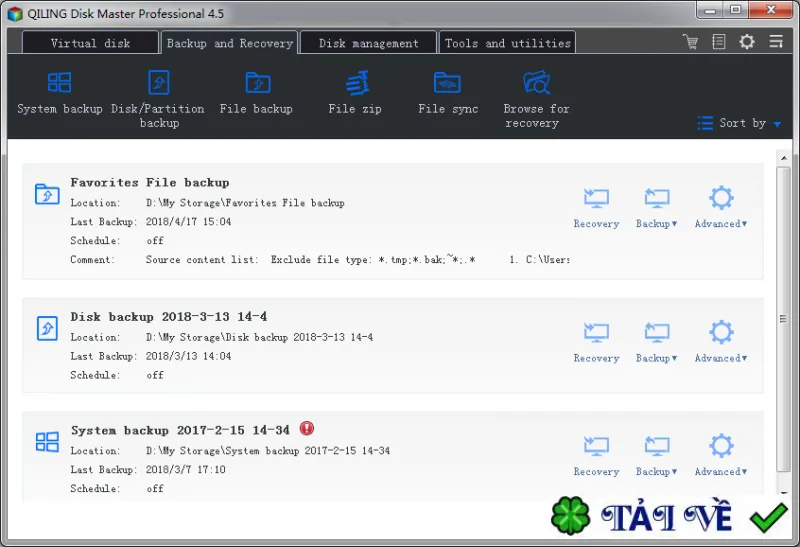The image size is (800, 547).
Task: Expand Advanced menu for System backup 2017-2-15
Action: (x=720, y=456)
